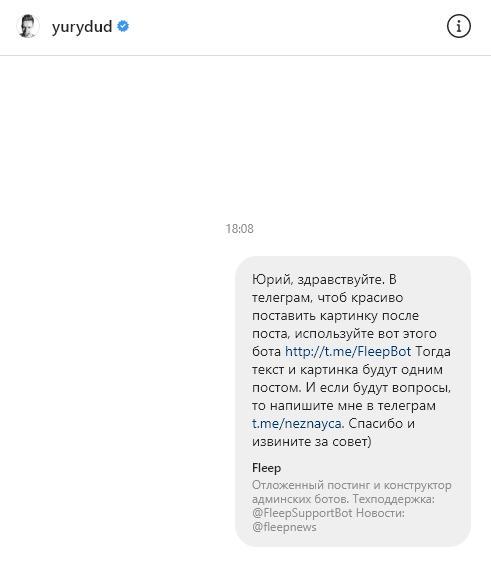491x569 pixels.
Task: Click the @FleepSupportBot mention in the preview
Action: 302,513
